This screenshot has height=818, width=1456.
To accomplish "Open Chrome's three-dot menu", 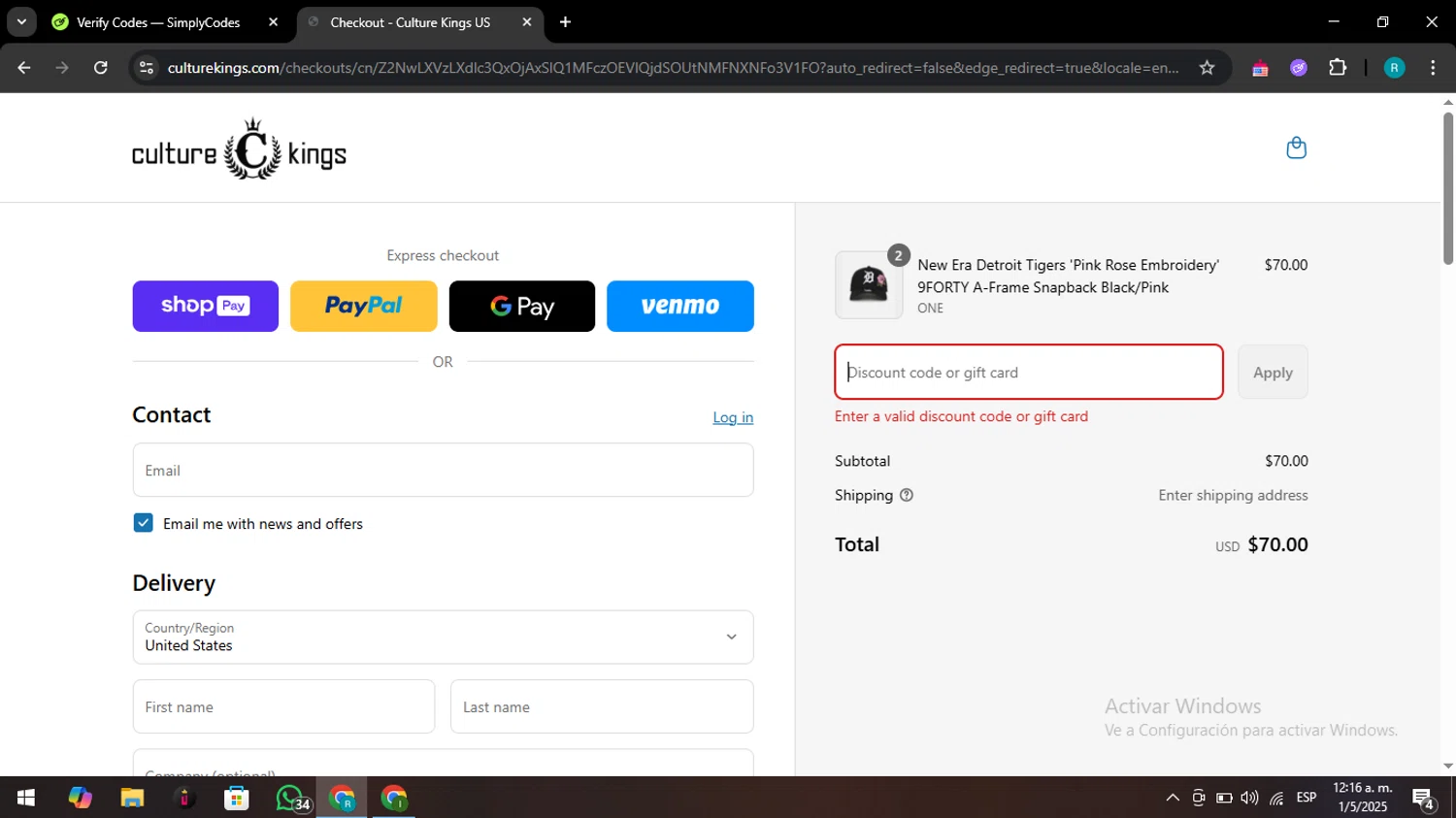I will (1433, 68).
